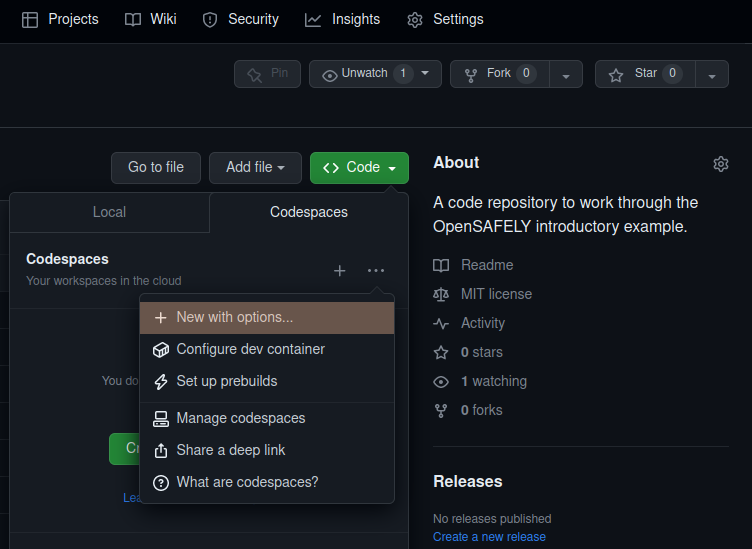This screenshot has width=752, height=549.
Task: Open the Wiki tab
Action: tap(151, 19)
